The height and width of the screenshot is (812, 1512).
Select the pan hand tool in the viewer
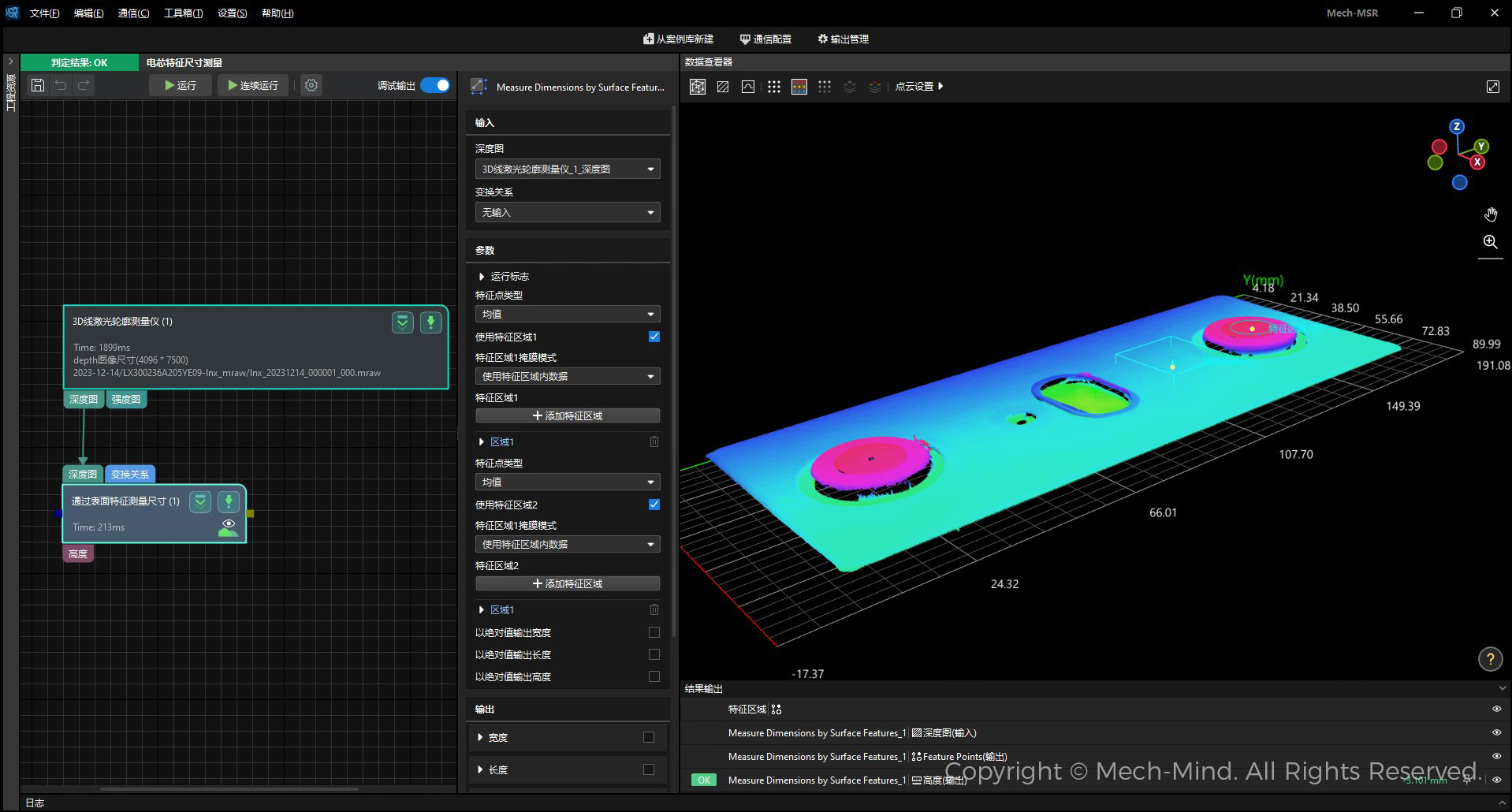pos(1490,214)
